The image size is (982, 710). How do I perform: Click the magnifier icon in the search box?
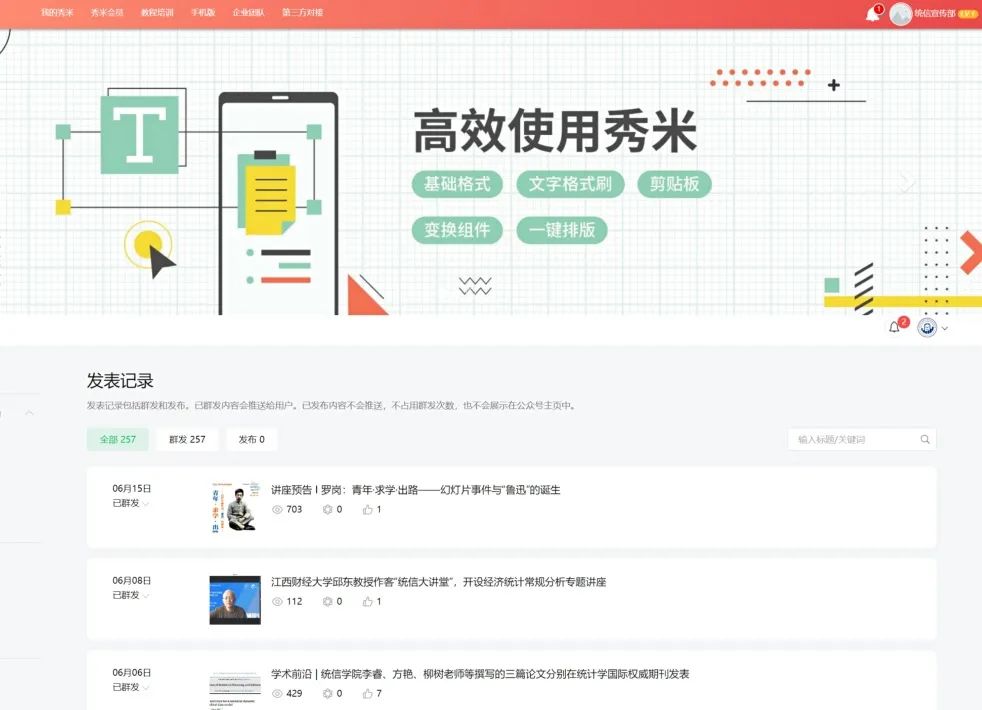925,439
